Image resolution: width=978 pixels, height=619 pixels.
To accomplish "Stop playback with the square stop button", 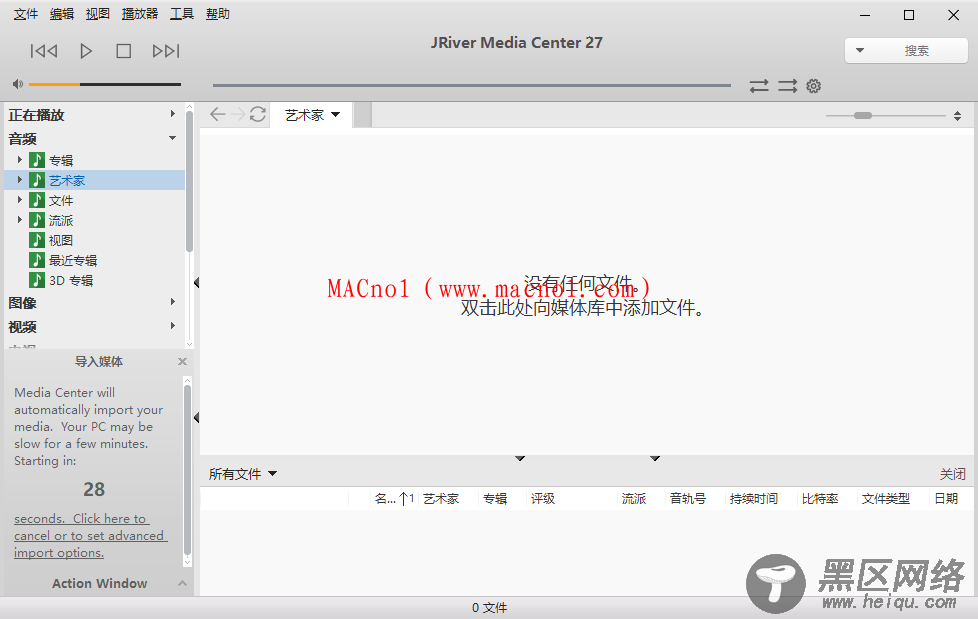I will pos(123,51).
